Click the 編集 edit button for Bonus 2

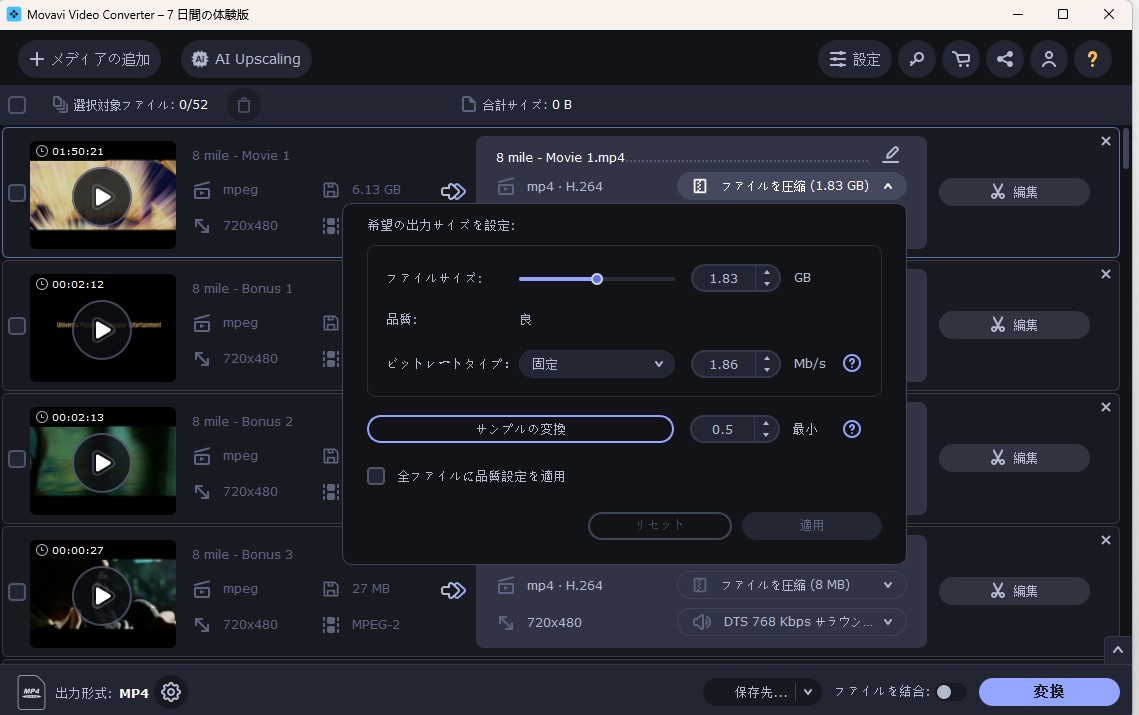(1014, 458)
